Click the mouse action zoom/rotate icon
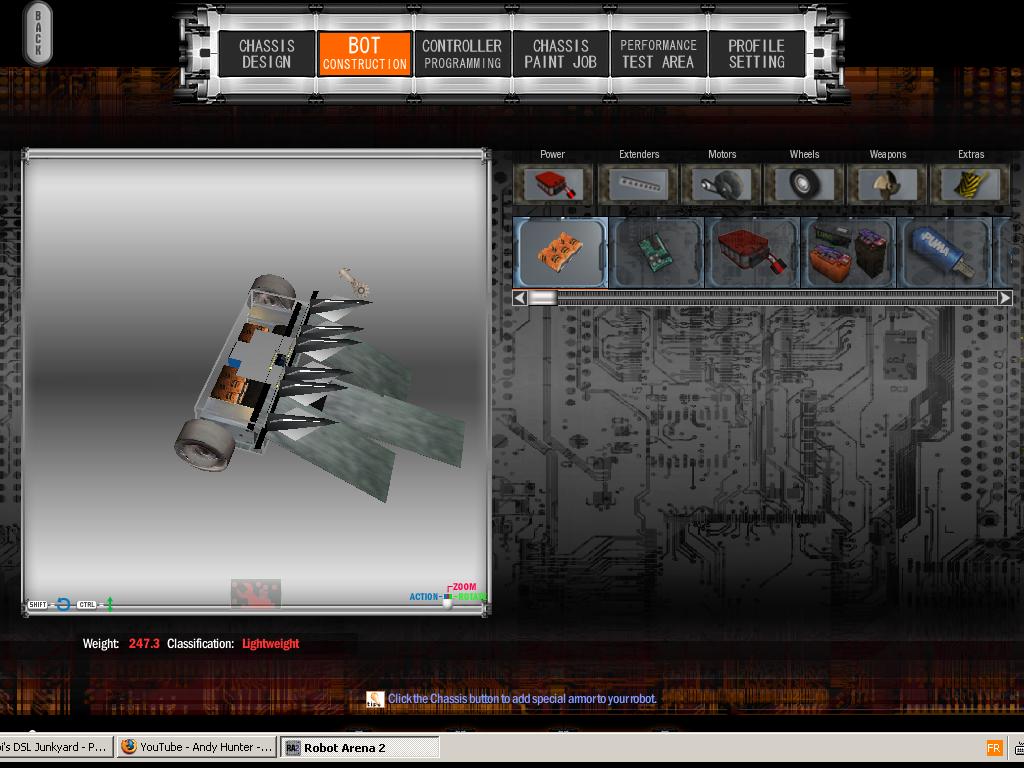 click(x=447, y=599)
